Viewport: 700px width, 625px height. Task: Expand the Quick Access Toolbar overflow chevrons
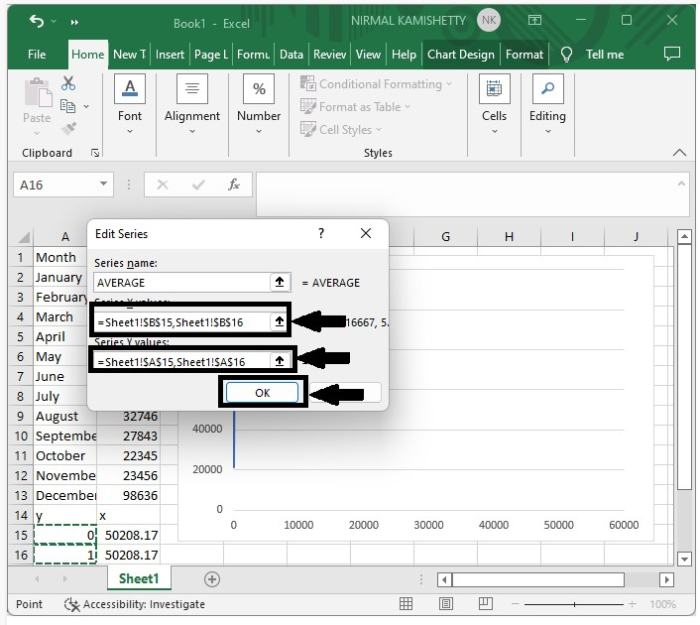[75, 22]
